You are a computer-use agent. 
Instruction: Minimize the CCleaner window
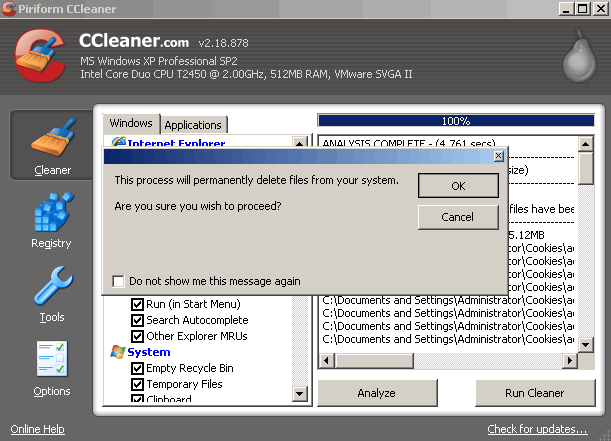tap(566, 9)
